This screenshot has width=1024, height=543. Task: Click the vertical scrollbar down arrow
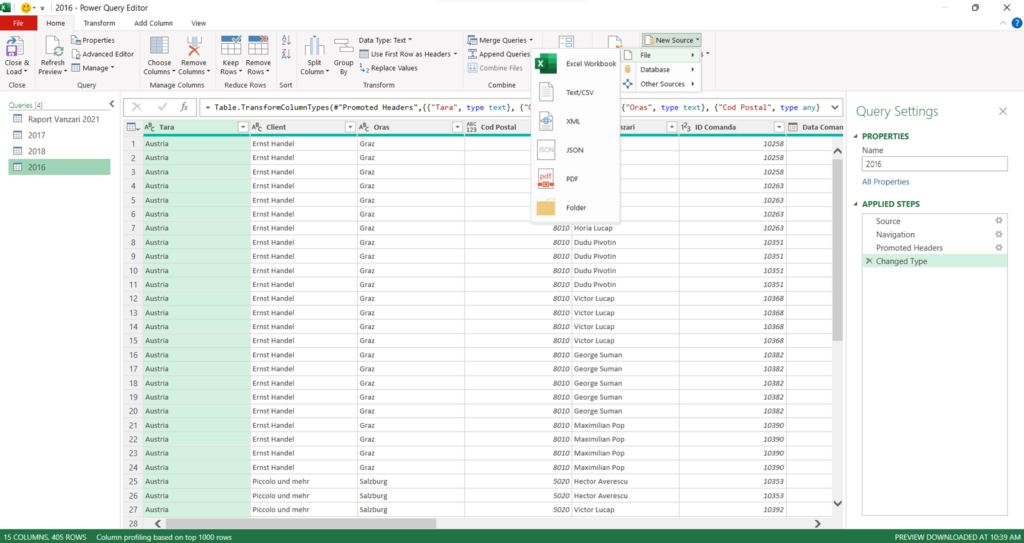pos(837,504)
